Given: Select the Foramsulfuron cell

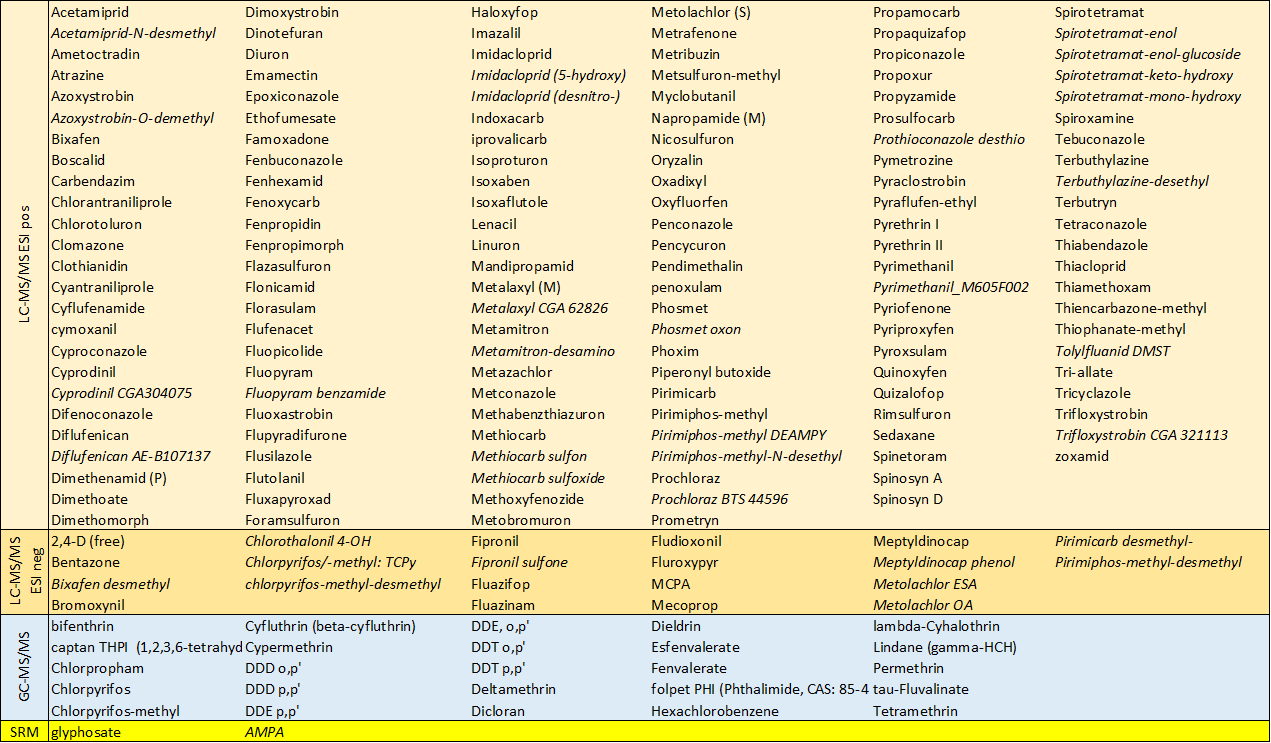Looking at the screenshot, I should 292,520.
